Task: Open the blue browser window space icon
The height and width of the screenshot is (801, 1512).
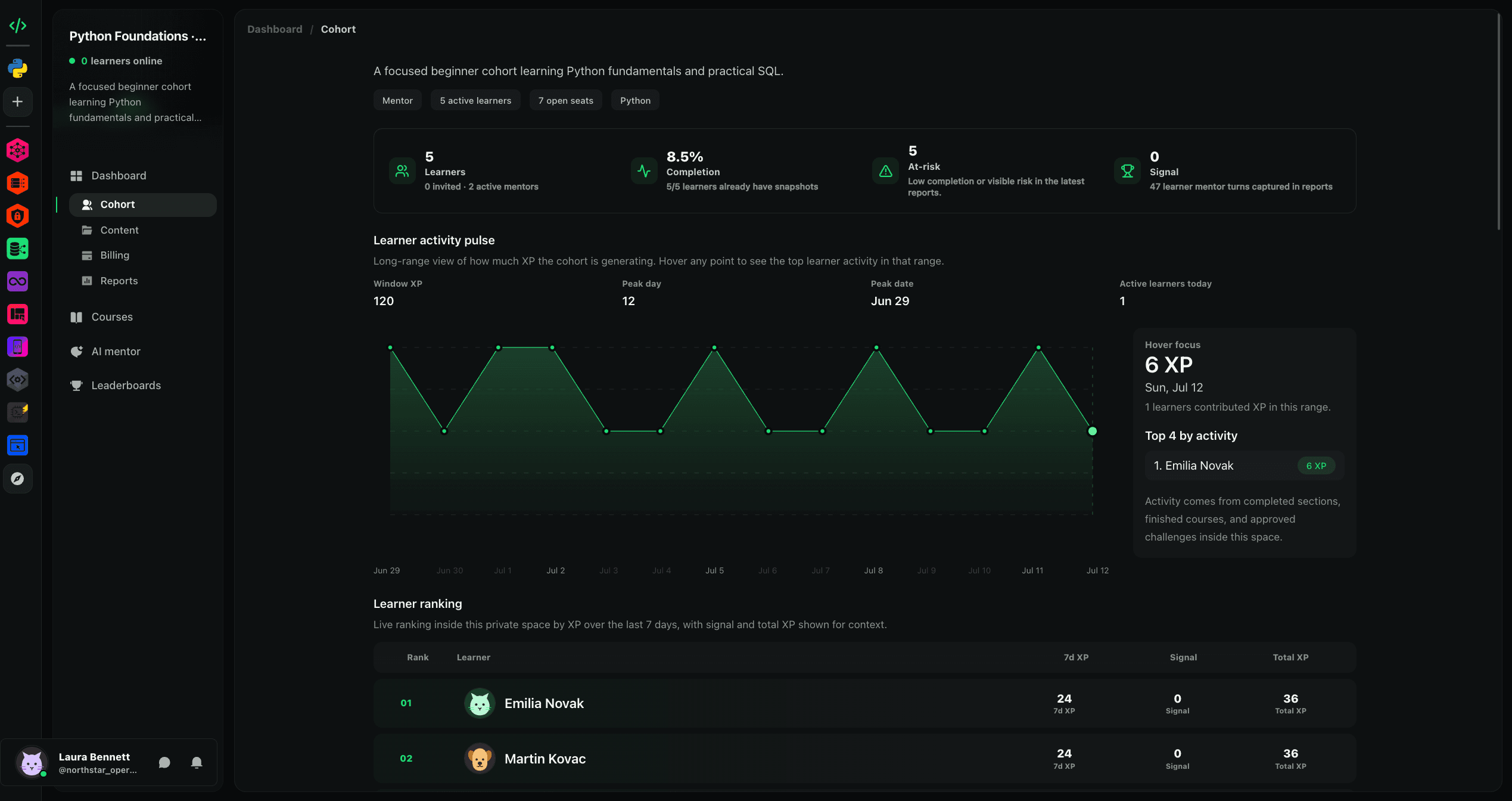Action: [x=18, y=445]
